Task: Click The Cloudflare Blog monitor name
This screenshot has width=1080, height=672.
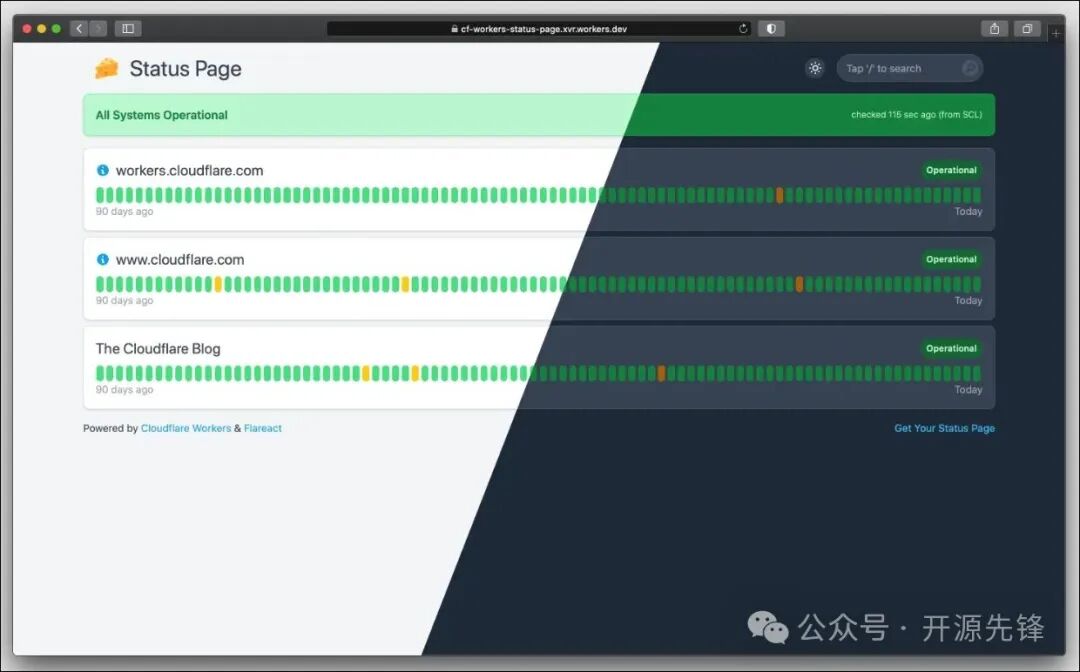Action: coord(158,348)
